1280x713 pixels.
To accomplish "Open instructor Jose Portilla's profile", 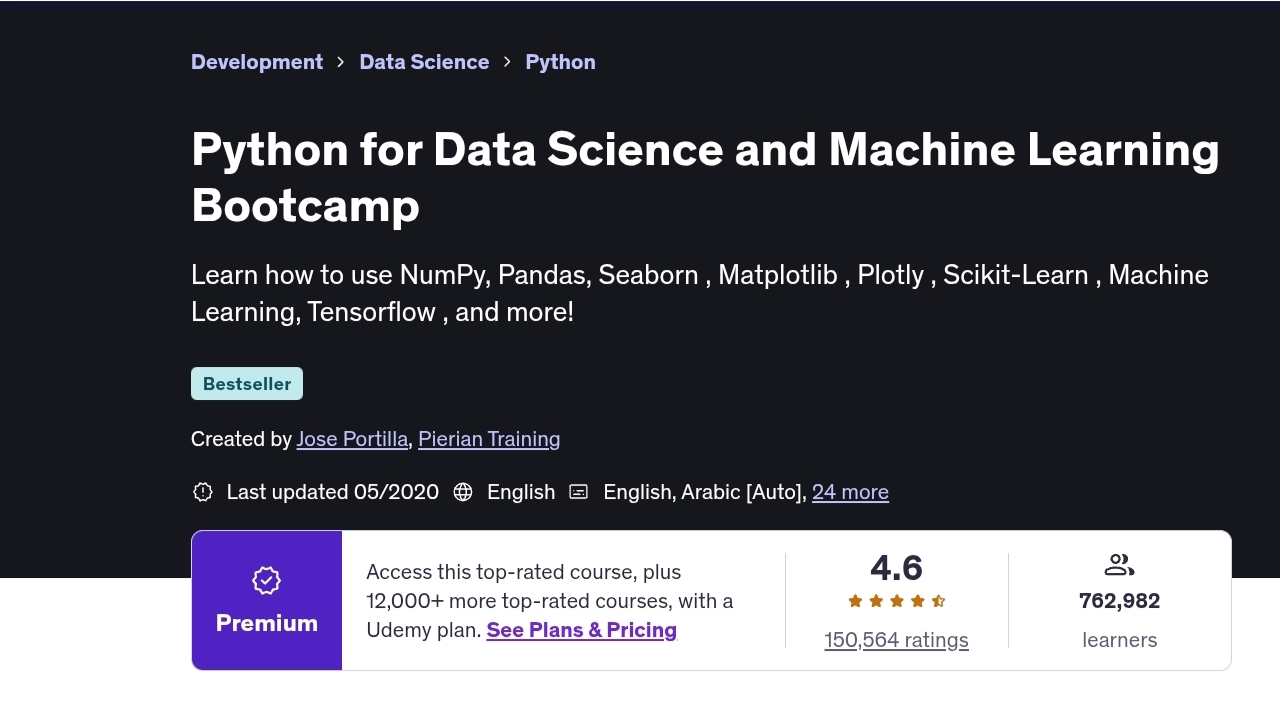I will pyautogui.click(x=352, y=439).
